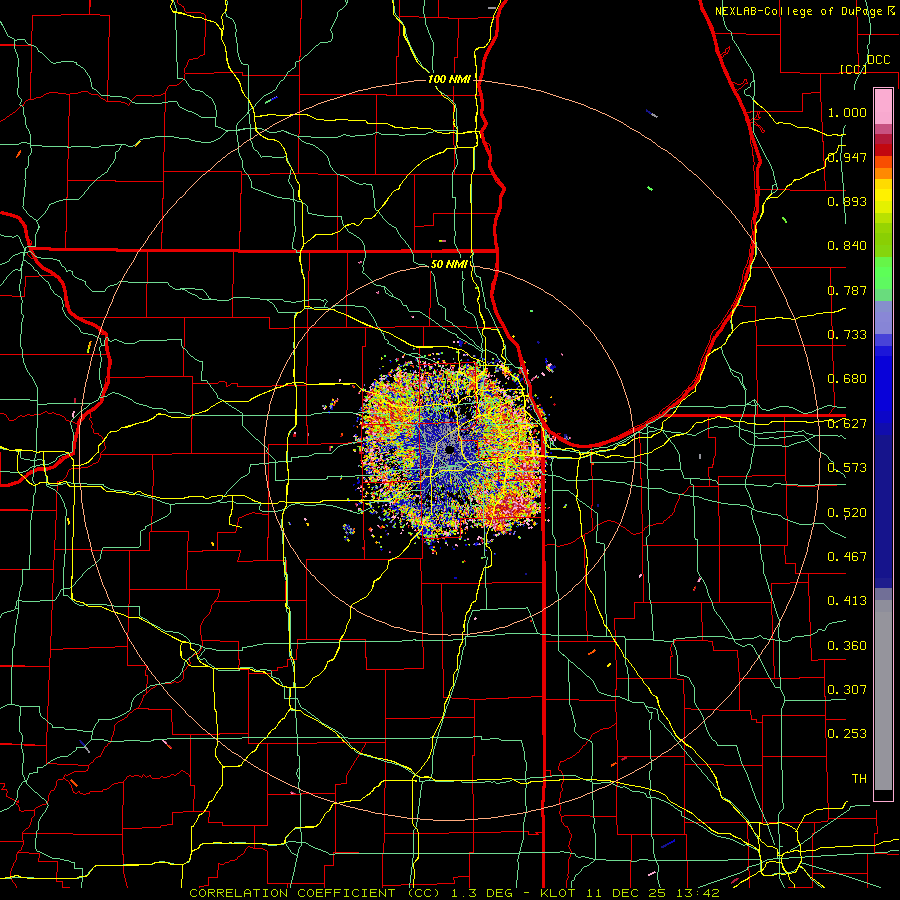Click the Correlation Coefficient product caption
The height and width of the screenshot is (900, 900).
pos(453,893)
